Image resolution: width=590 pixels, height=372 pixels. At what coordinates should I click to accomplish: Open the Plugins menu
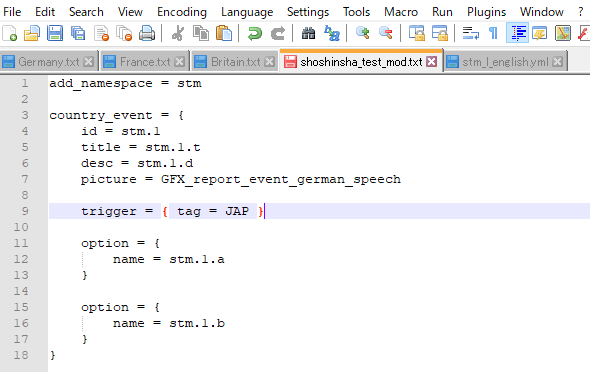(x=486, y=12)
